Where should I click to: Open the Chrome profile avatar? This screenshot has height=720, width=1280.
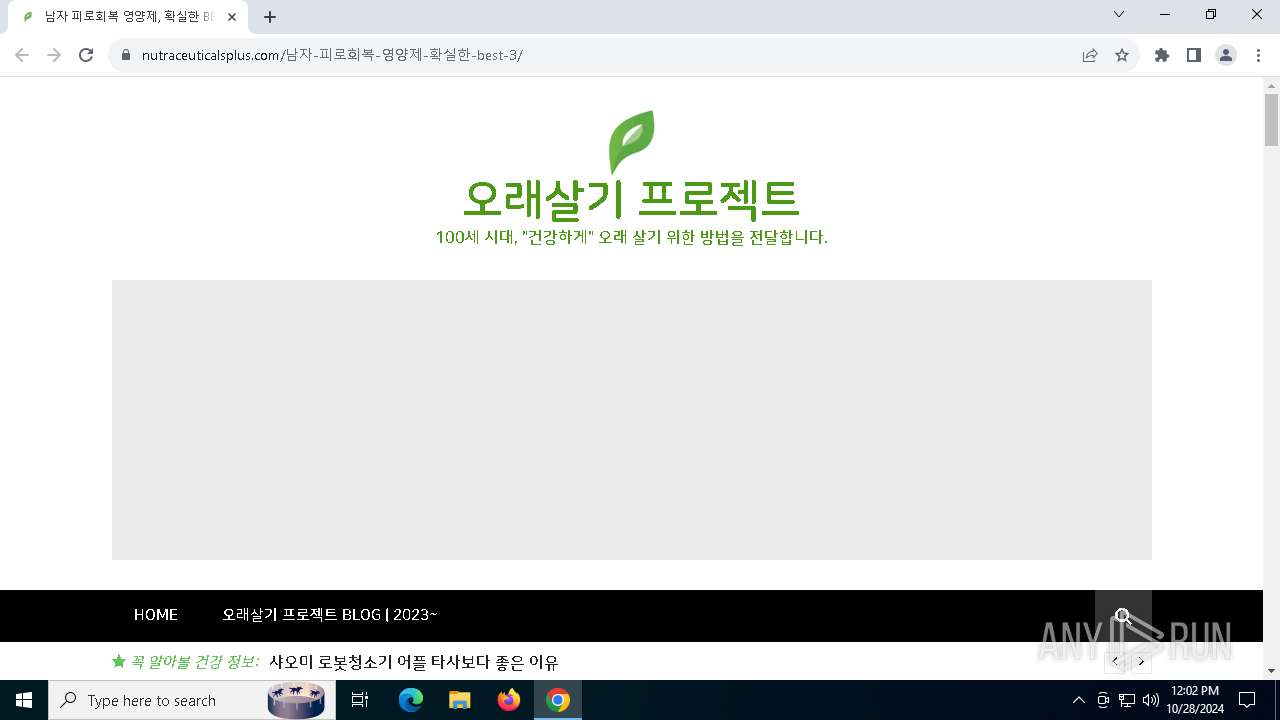click(1226, 55)
